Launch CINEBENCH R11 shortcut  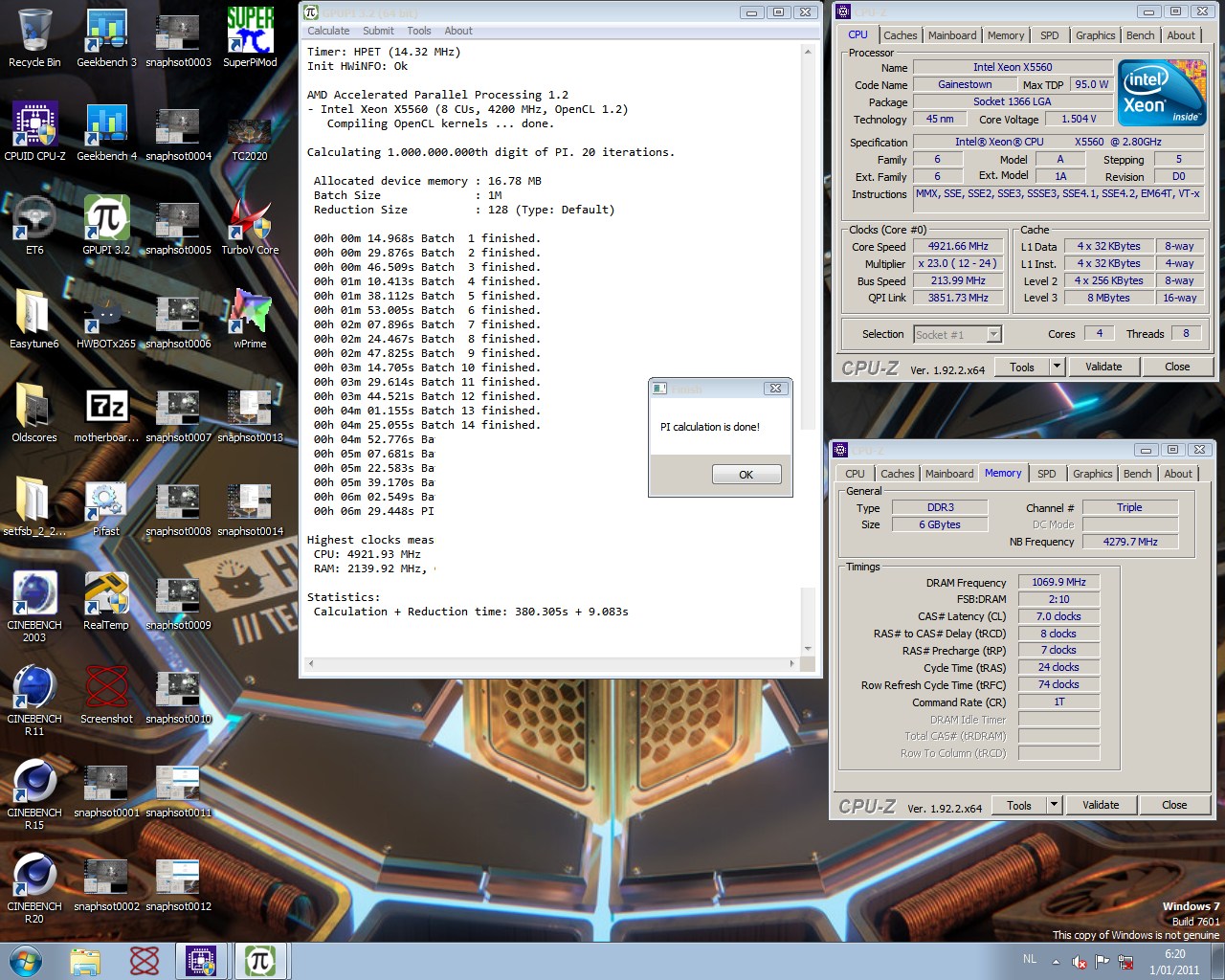pos(34,701)
